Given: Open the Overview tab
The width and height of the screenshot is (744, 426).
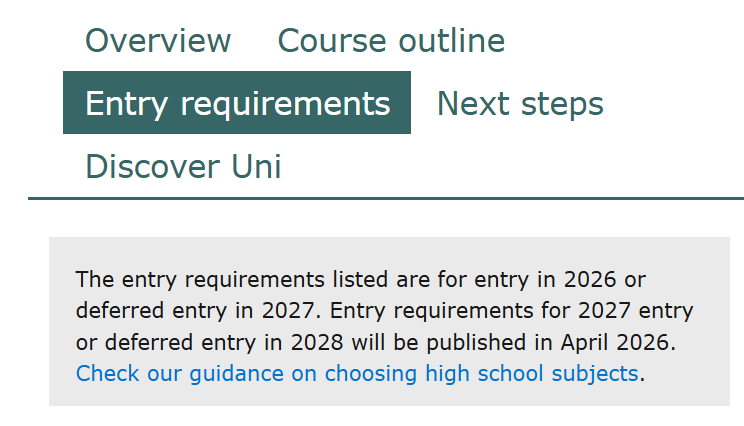Looking at the screenshot, I should 158,41.
